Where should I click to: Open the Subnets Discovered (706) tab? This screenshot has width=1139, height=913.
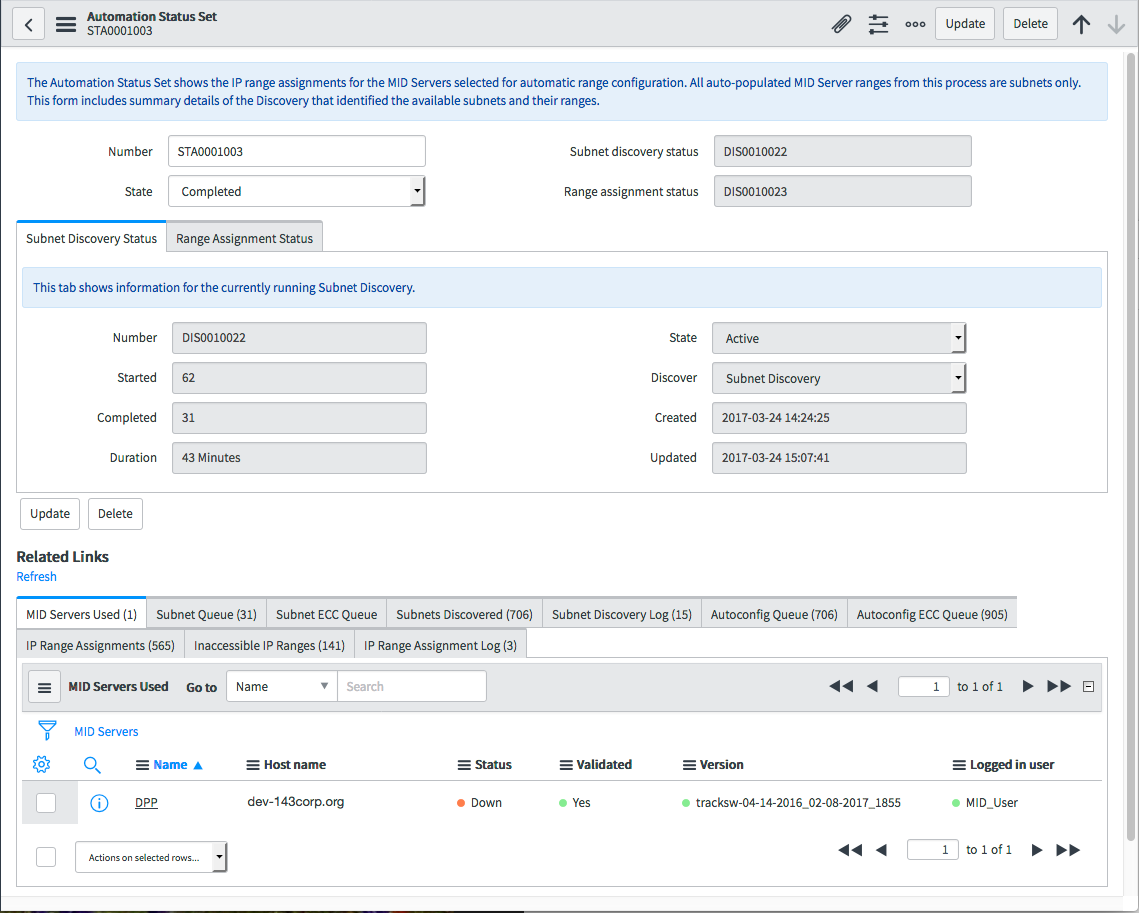point(464,614)
